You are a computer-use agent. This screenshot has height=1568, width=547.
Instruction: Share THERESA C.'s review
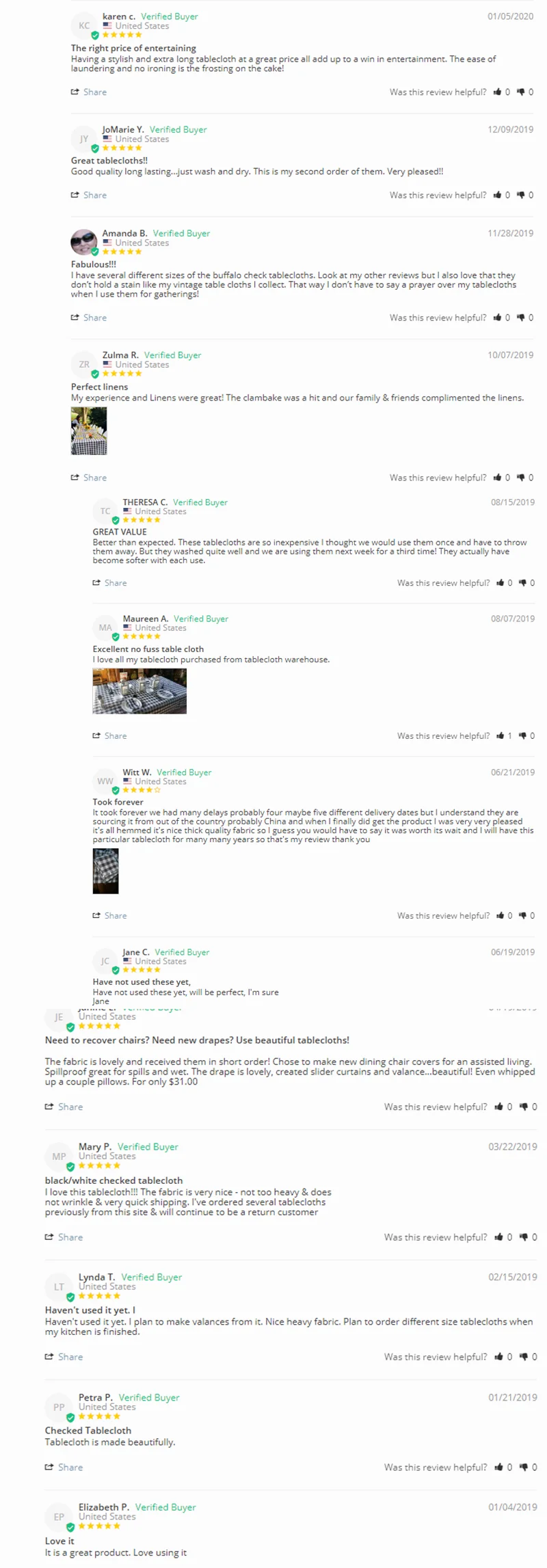tap(110, 583)
